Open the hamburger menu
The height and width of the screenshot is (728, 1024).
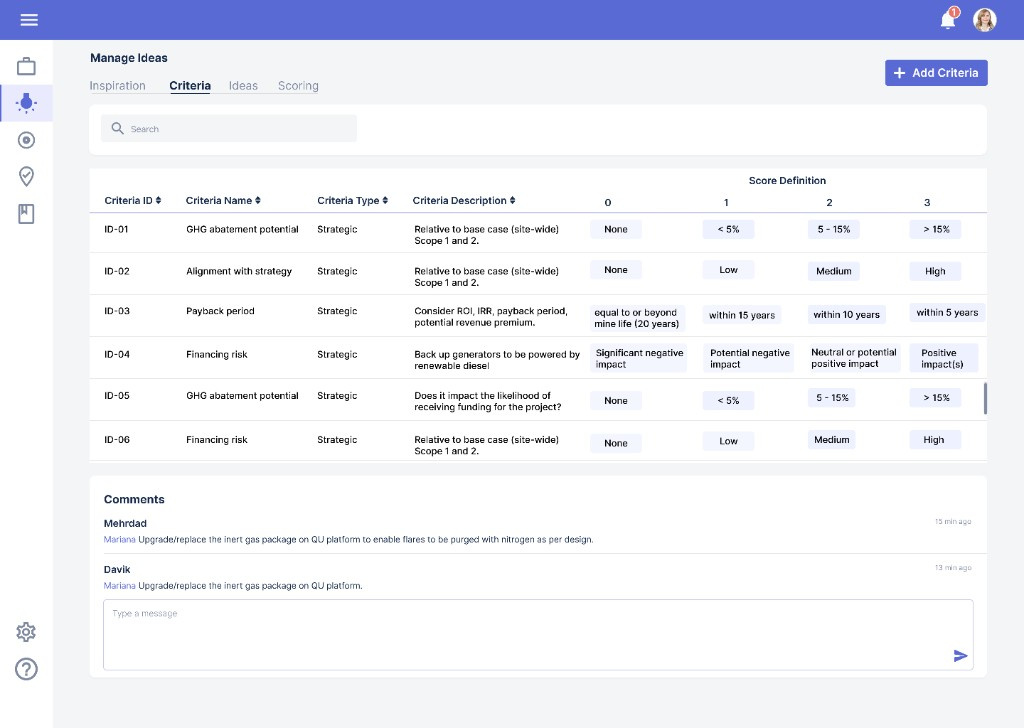pyautogui.click(x=29, y=20)
